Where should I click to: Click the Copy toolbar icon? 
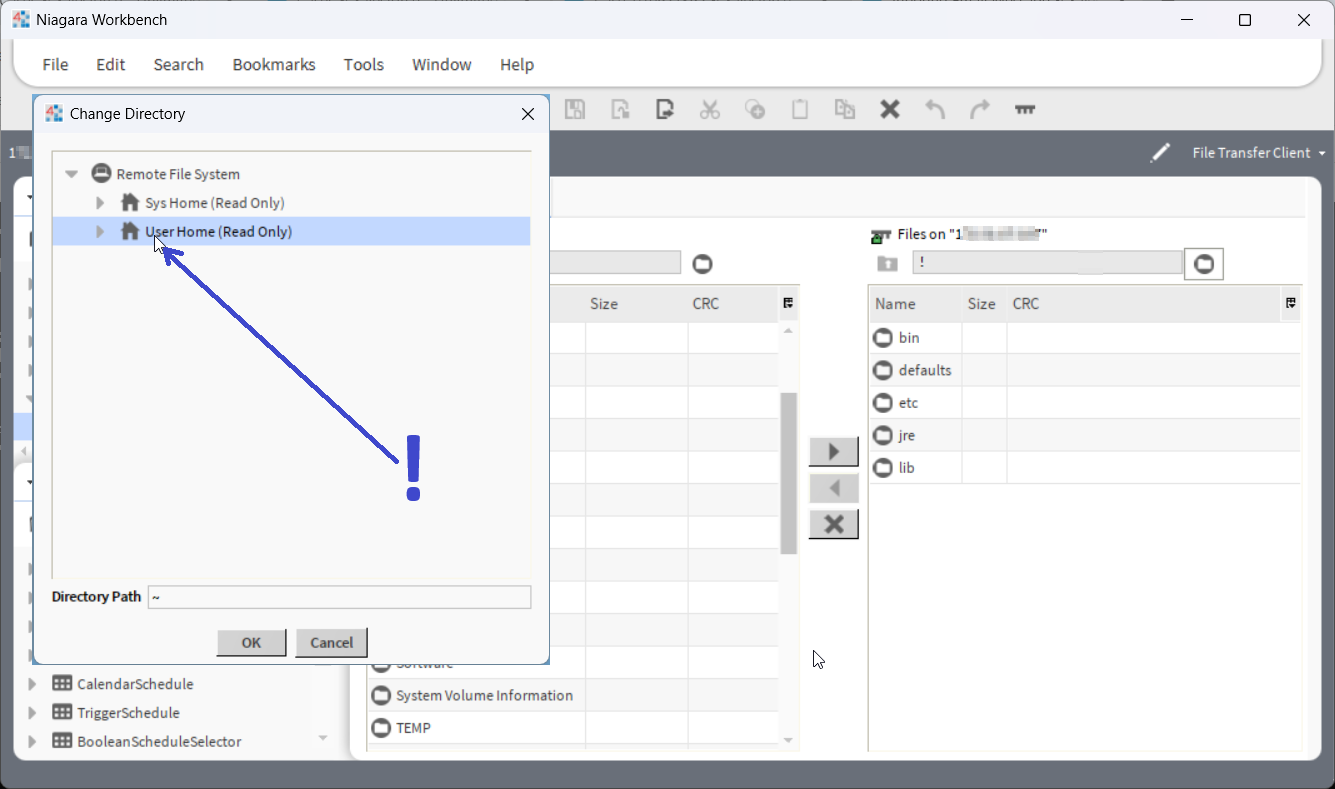click(x=755, y=109)
